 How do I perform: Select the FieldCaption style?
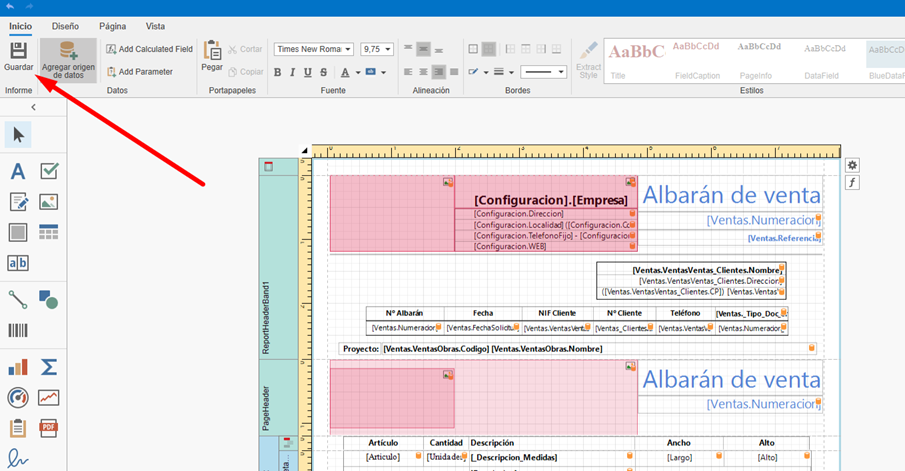(x=697, y=61)
